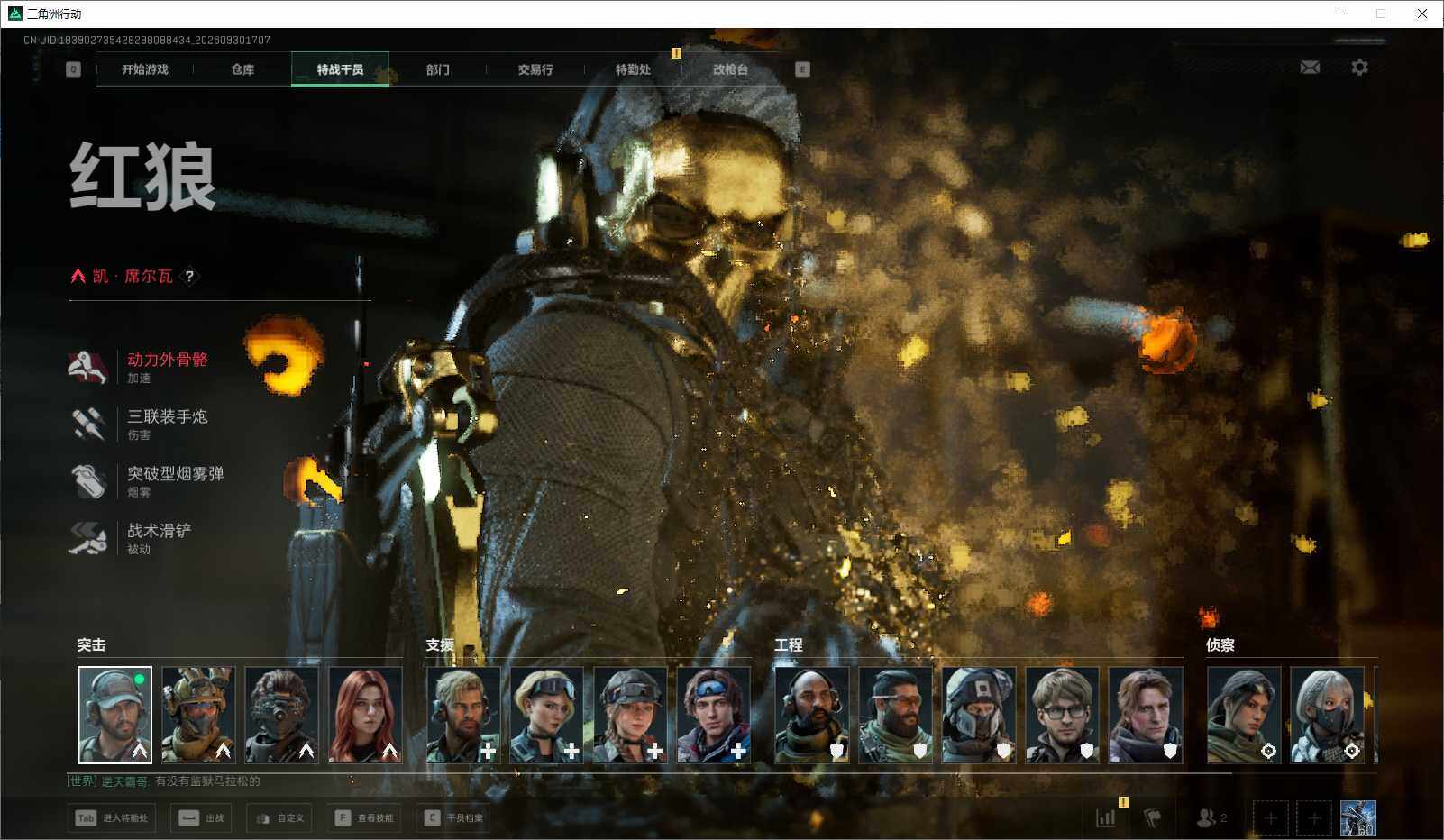Click the question mark next to 凯·席尔瓦
This screenshot has width=1444, height=840.
pyautogui.click(x=189, y=277)
